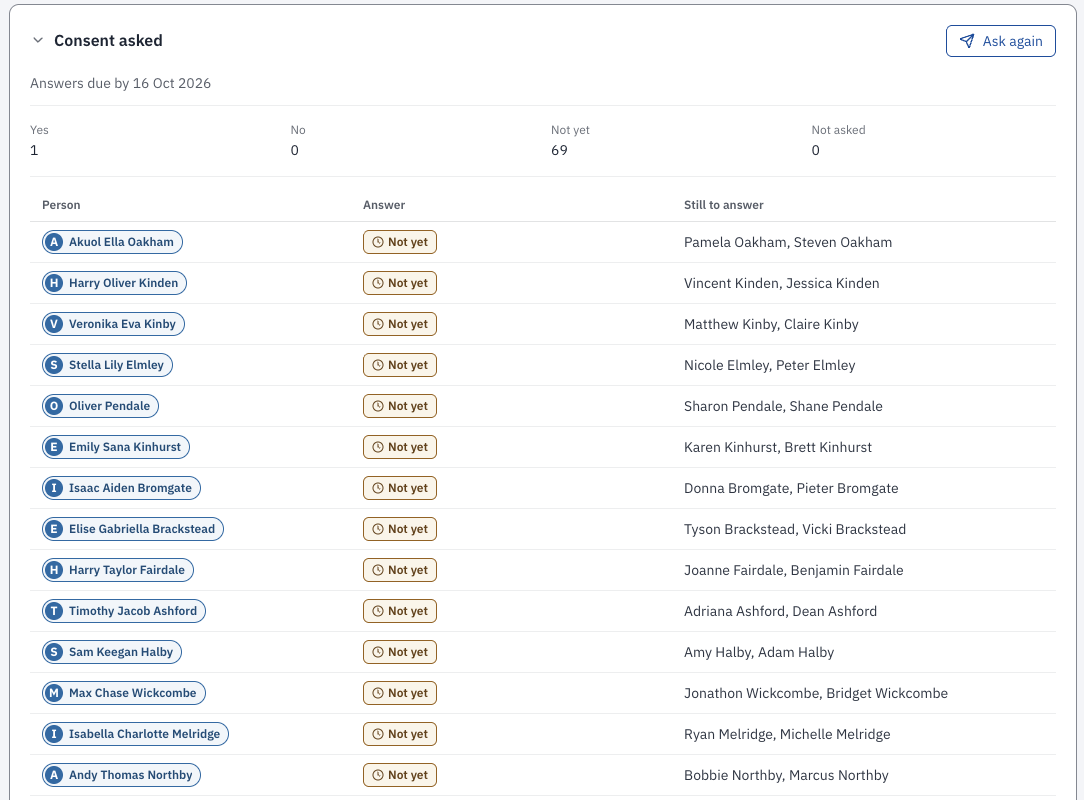Click the Not yet badge for Akuol Oakham
Screen dimensions: 1084x800
coord(400,242)
